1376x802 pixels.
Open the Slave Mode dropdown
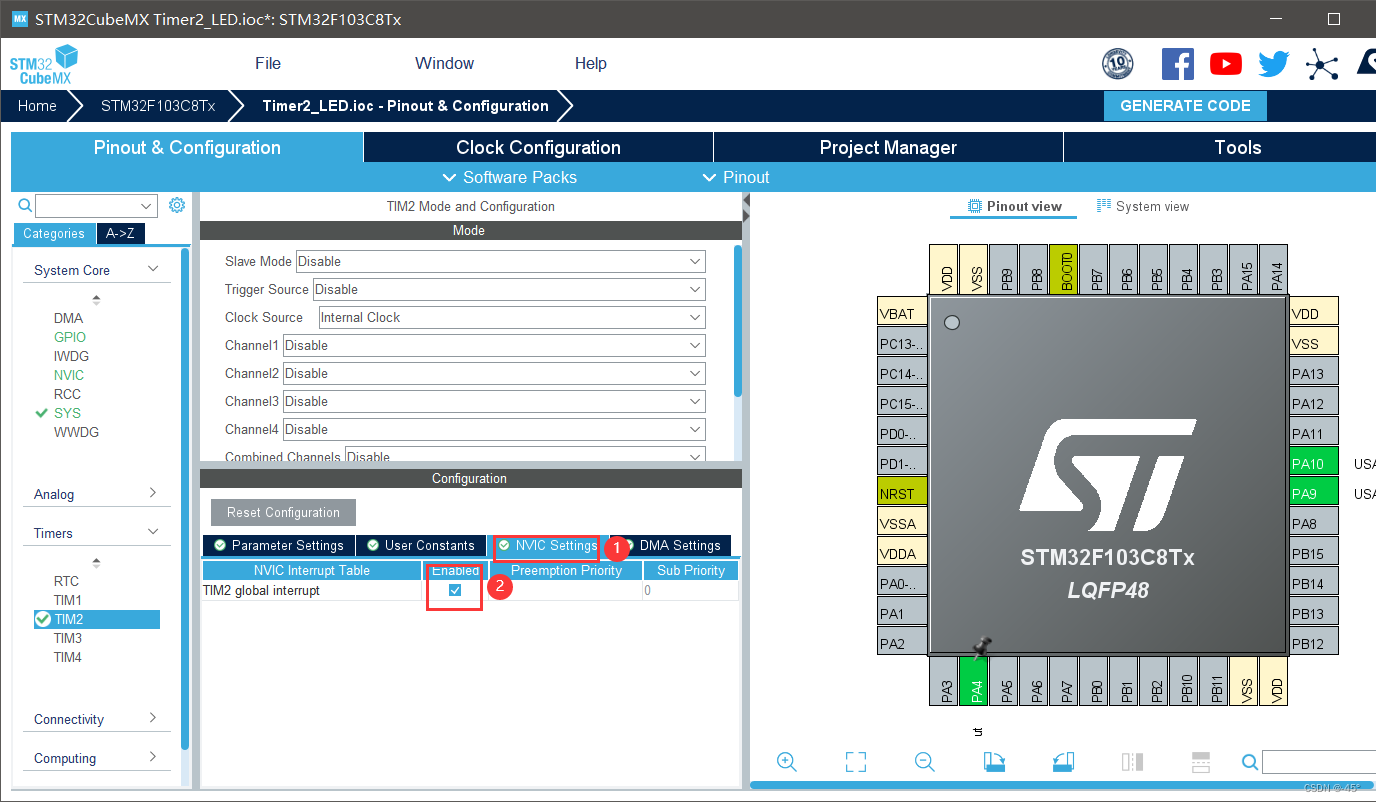click(x=500, y=261)
